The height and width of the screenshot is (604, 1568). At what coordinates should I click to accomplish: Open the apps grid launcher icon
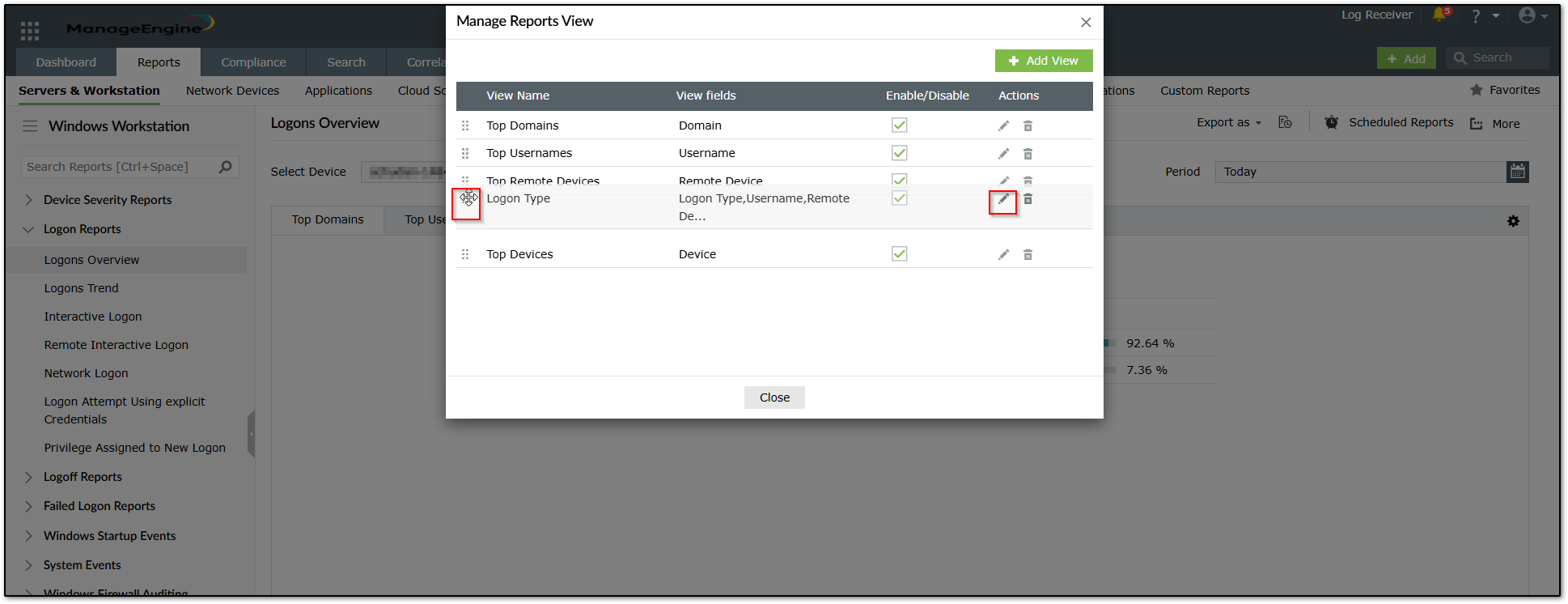pyautogui.click(x=30, y=31)
